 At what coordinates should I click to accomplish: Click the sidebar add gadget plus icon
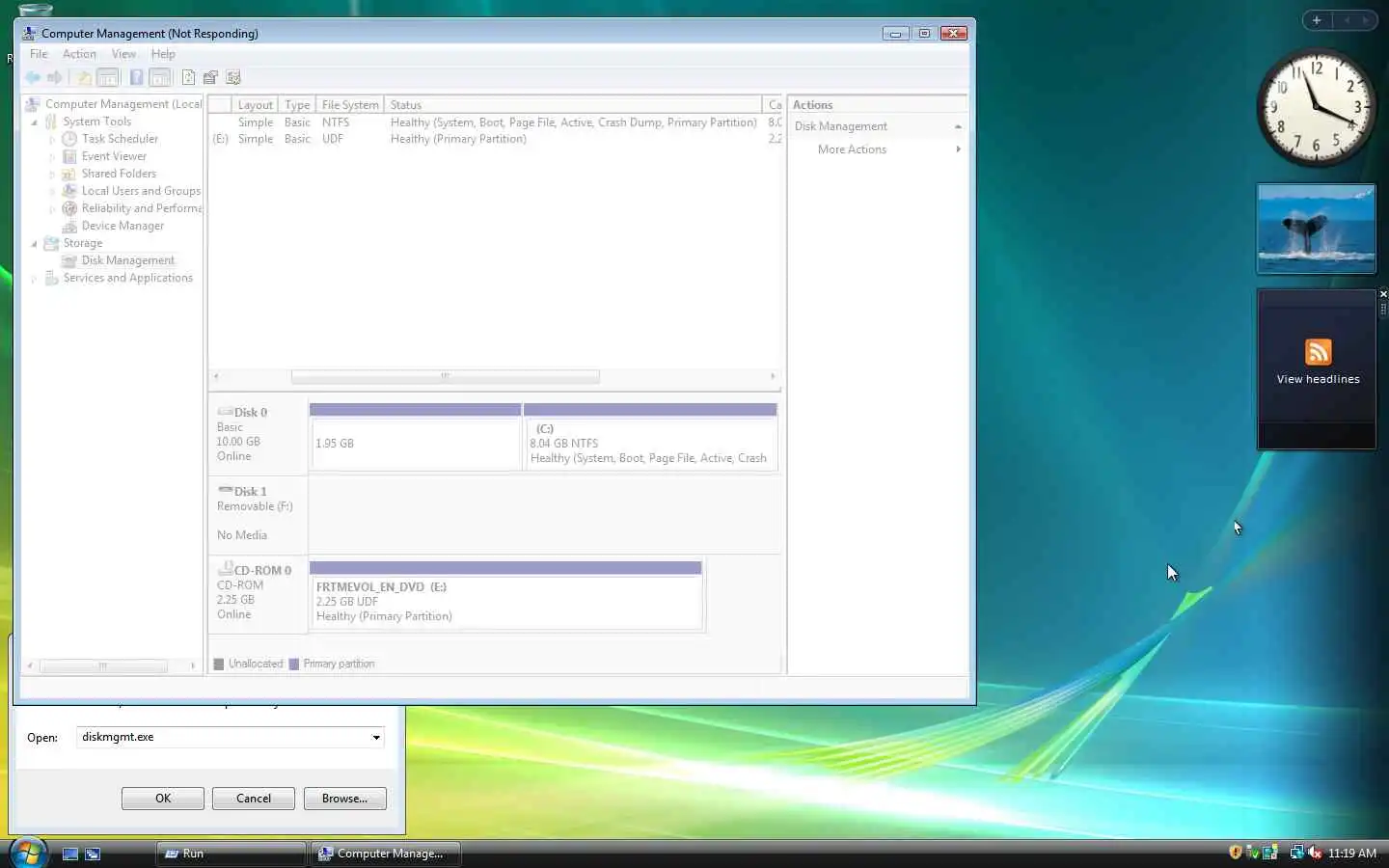1317,20
